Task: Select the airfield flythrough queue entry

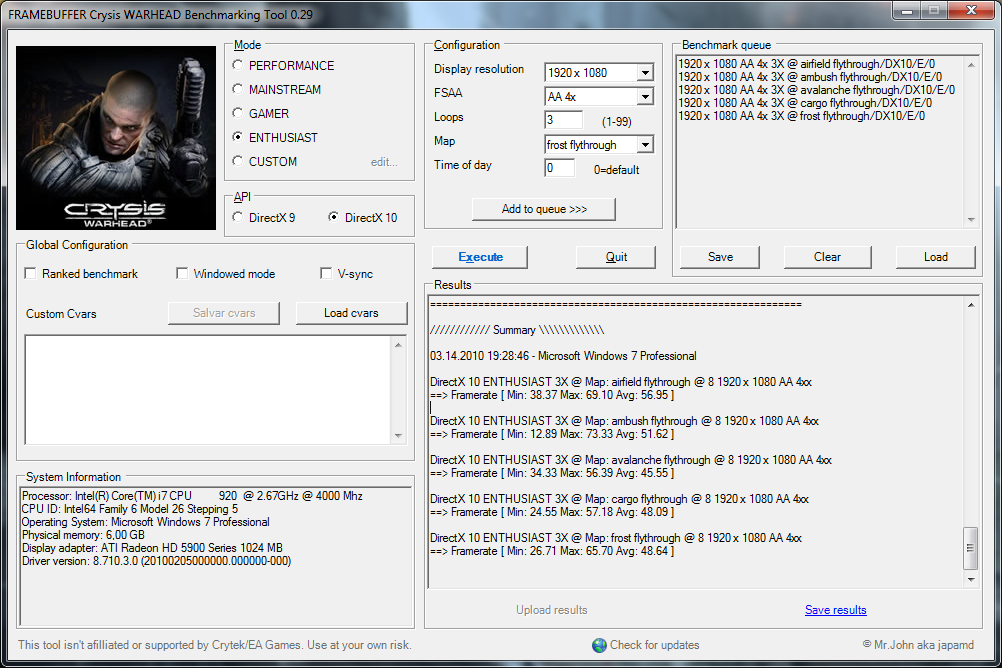Action: (x=806, y=64)
